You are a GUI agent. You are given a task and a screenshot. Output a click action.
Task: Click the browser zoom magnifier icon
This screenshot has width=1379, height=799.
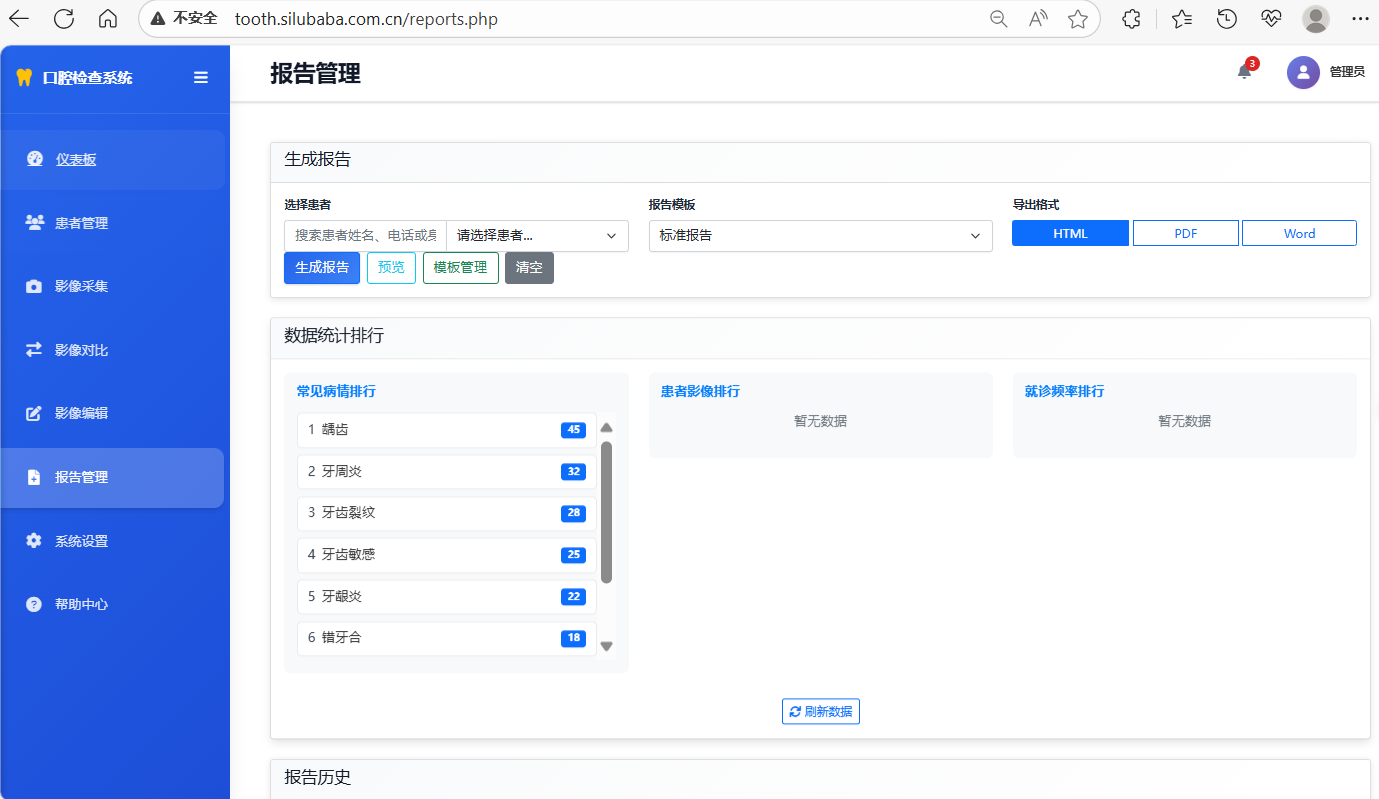998,19
